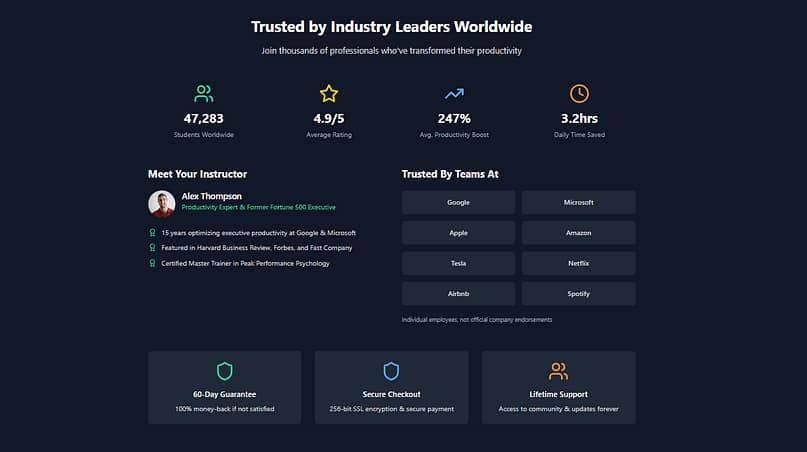
Task: Click the Alex Thompson instructor name
Action: tap(212, 196)
